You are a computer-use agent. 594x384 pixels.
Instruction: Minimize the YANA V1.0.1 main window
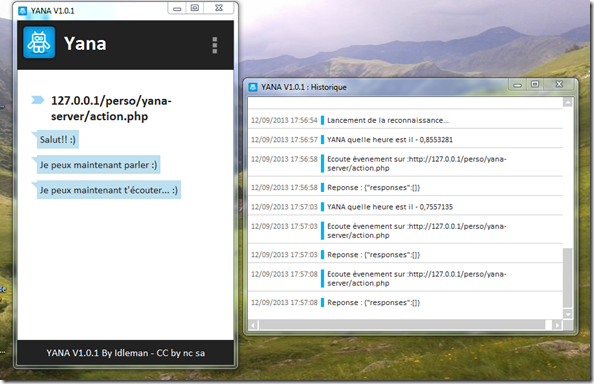pos(177,8)
